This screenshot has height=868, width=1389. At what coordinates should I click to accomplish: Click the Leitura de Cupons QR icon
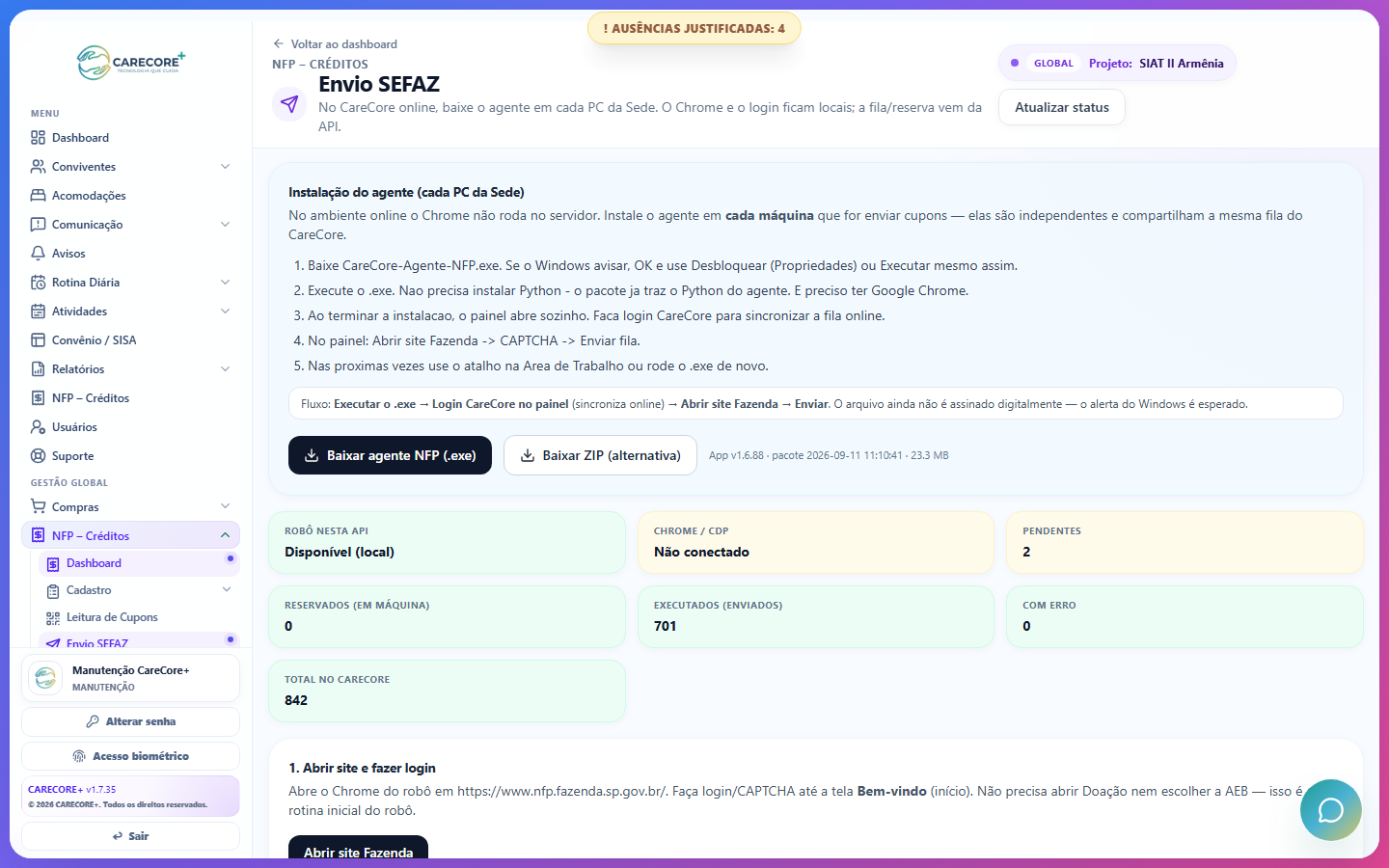tap(53, 617)
